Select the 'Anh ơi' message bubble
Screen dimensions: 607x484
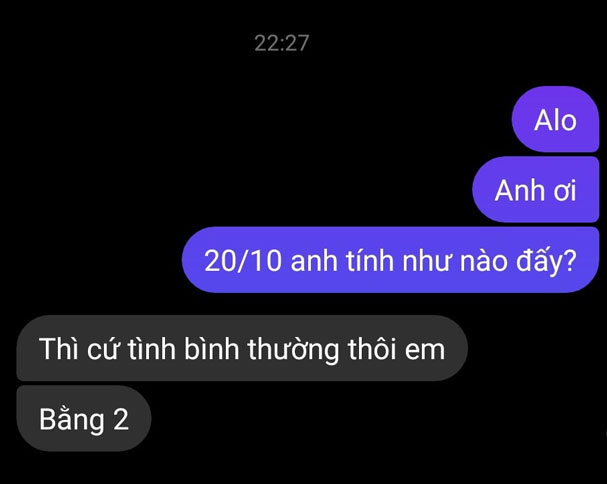pos(536,190)
